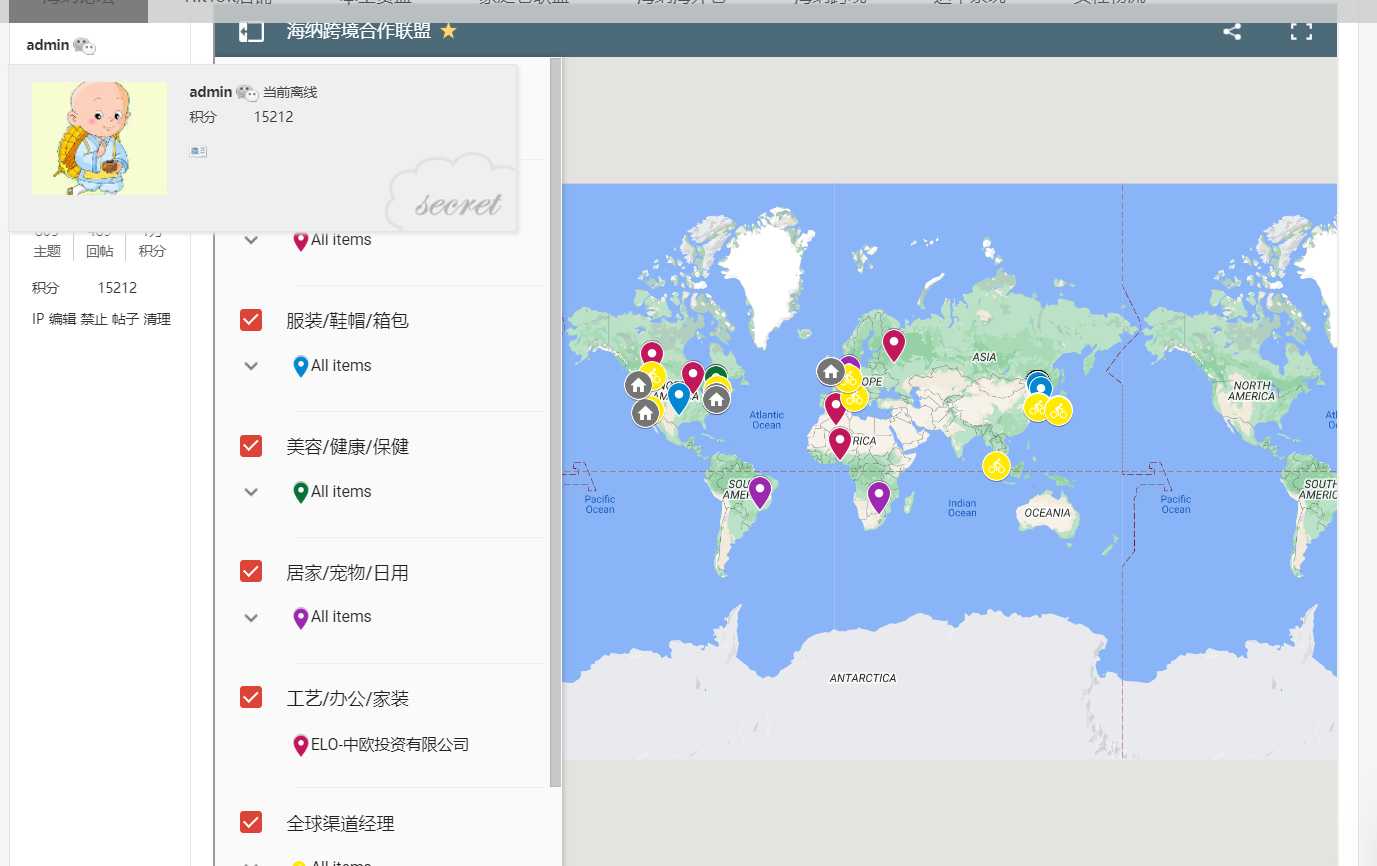Expand All items under 居家/宠物/日用
The image size is (1377, 866).
251,617
